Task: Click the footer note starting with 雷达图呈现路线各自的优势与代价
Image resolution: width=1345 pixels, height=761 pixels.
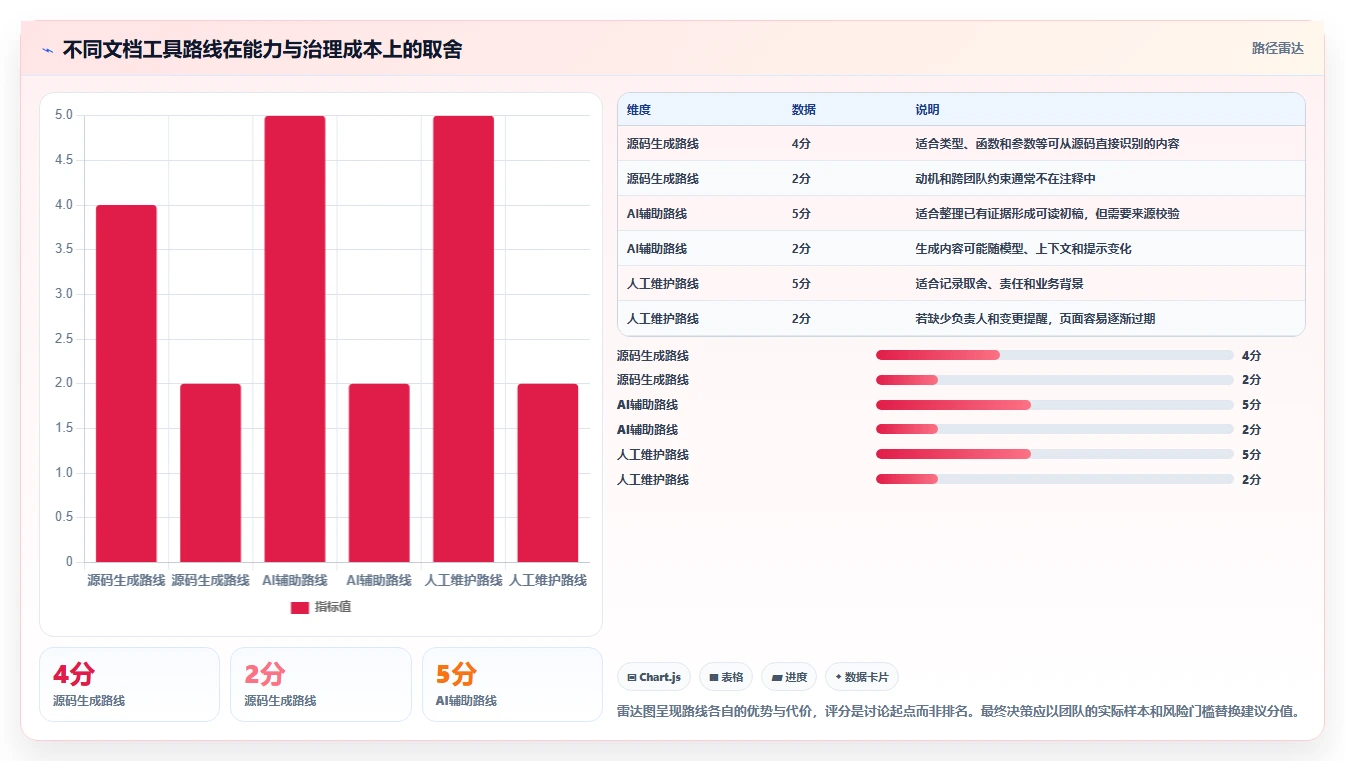Action: (960, 712)
